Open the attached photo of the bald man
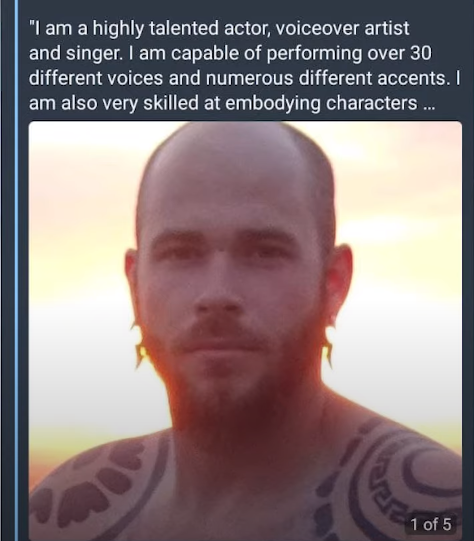Screen dimensions: 474x541 245,331
